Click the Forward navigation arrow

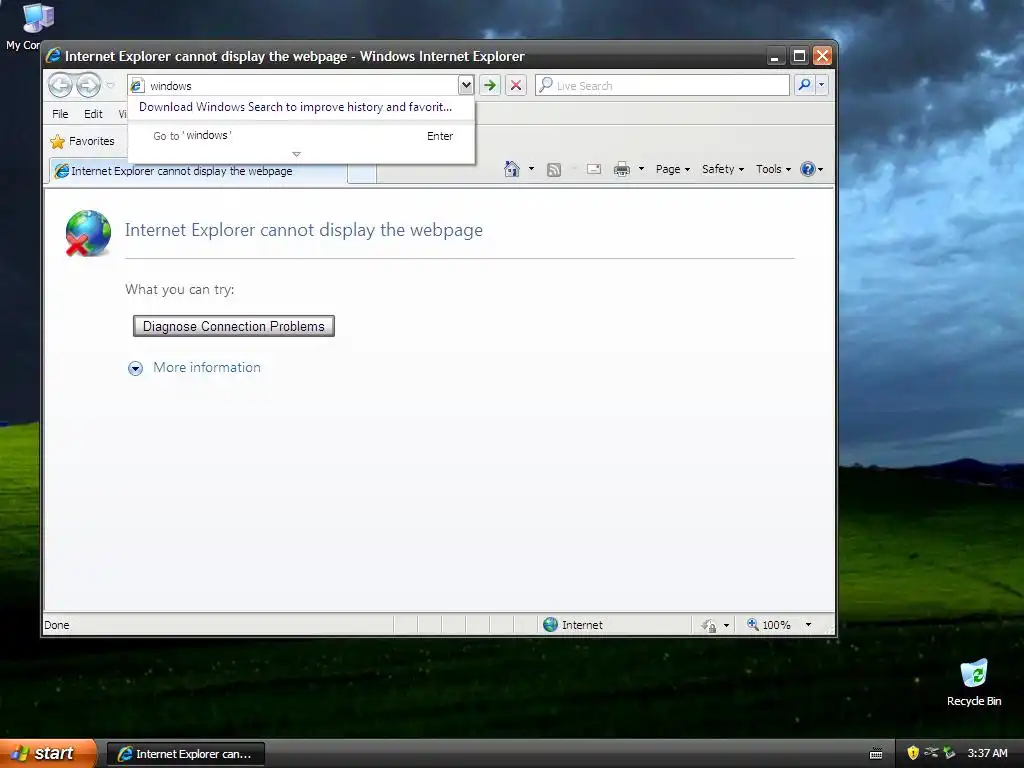(88, 86)
